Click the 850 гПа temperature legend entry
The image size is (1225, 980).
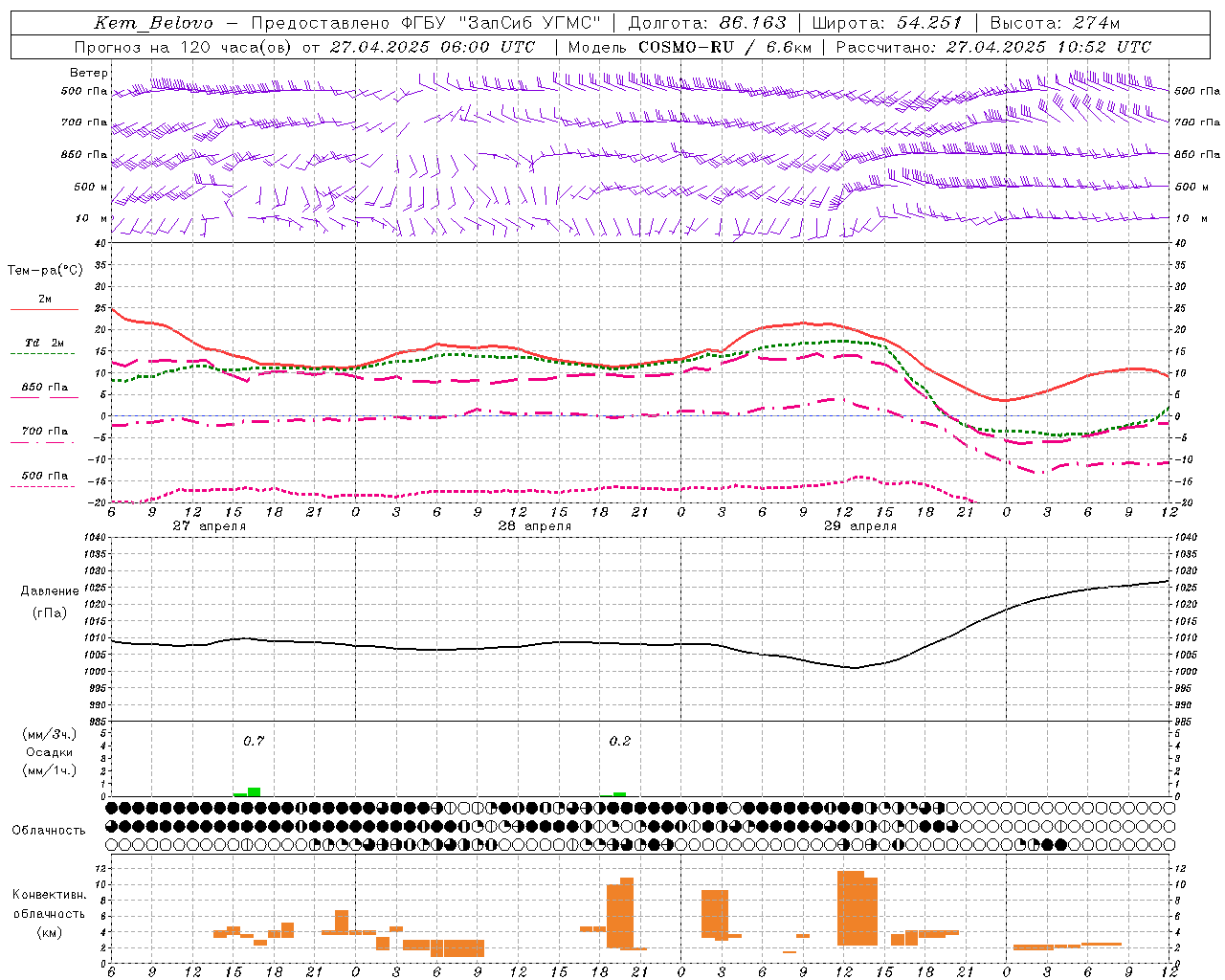45,388
